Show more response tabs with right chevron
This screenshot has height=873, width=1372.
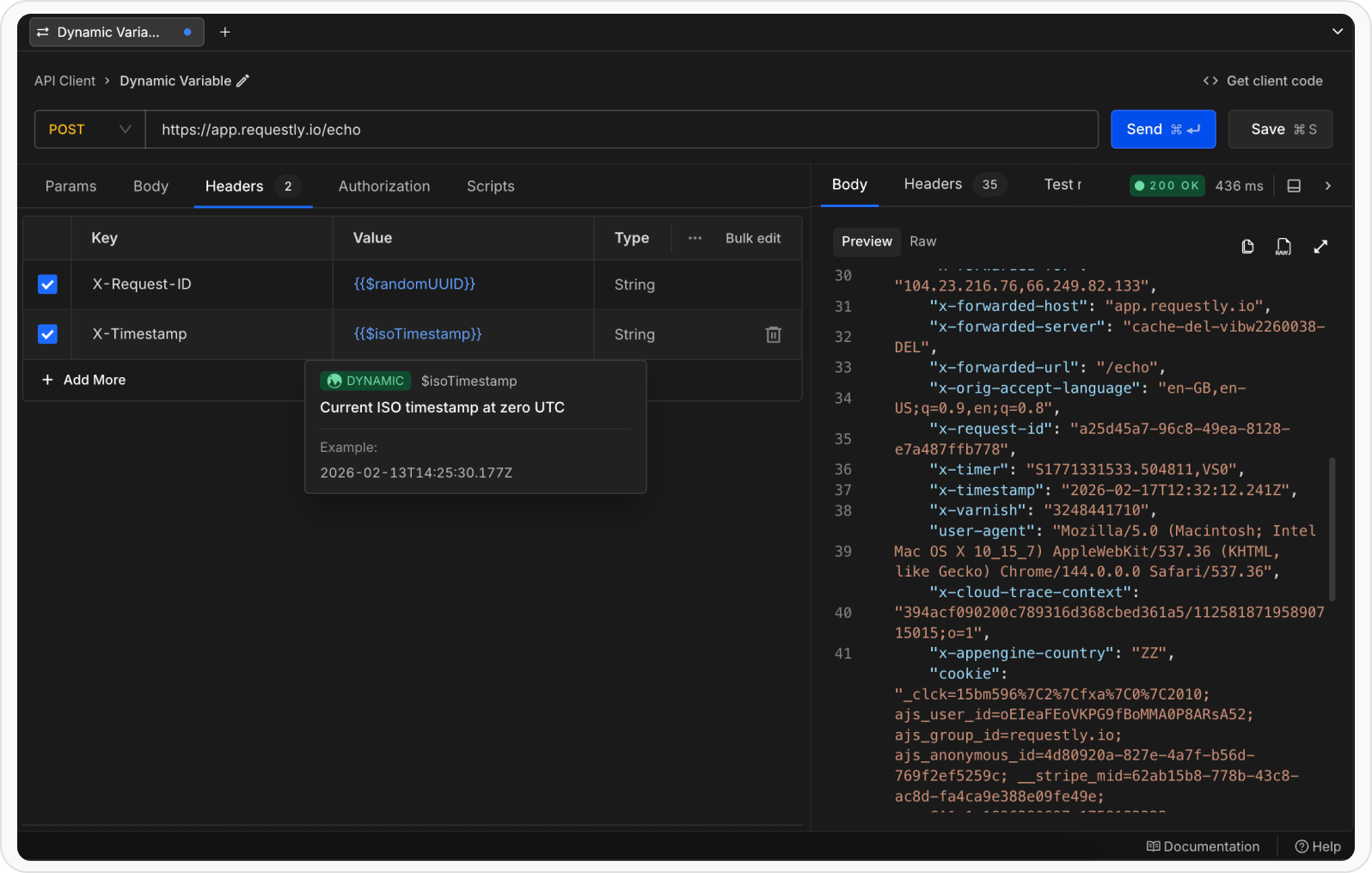tap(1327, 186)
